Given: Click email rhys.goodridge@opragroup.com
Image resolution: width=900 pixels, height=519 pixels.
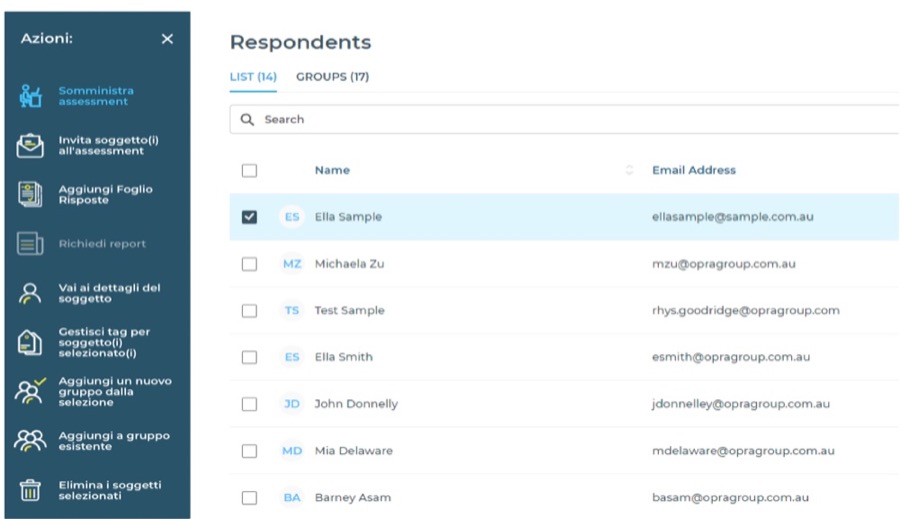Looking at the screenshot, I should 746,311.
